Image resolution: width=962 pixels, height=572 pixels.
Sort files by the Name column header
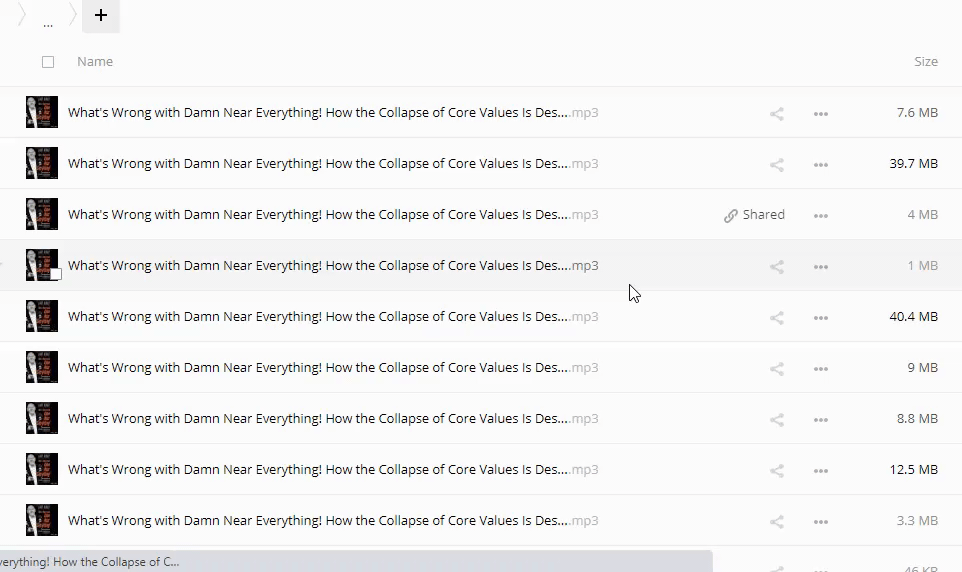pos(95,62)
